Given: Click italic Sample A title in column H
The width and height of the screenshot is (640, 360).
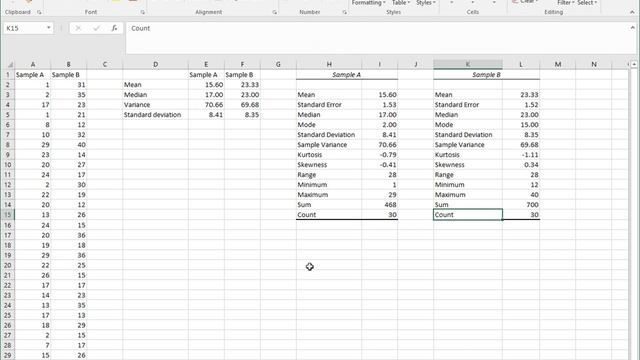Looking at the screenshot, I should (x=347, y=75).
